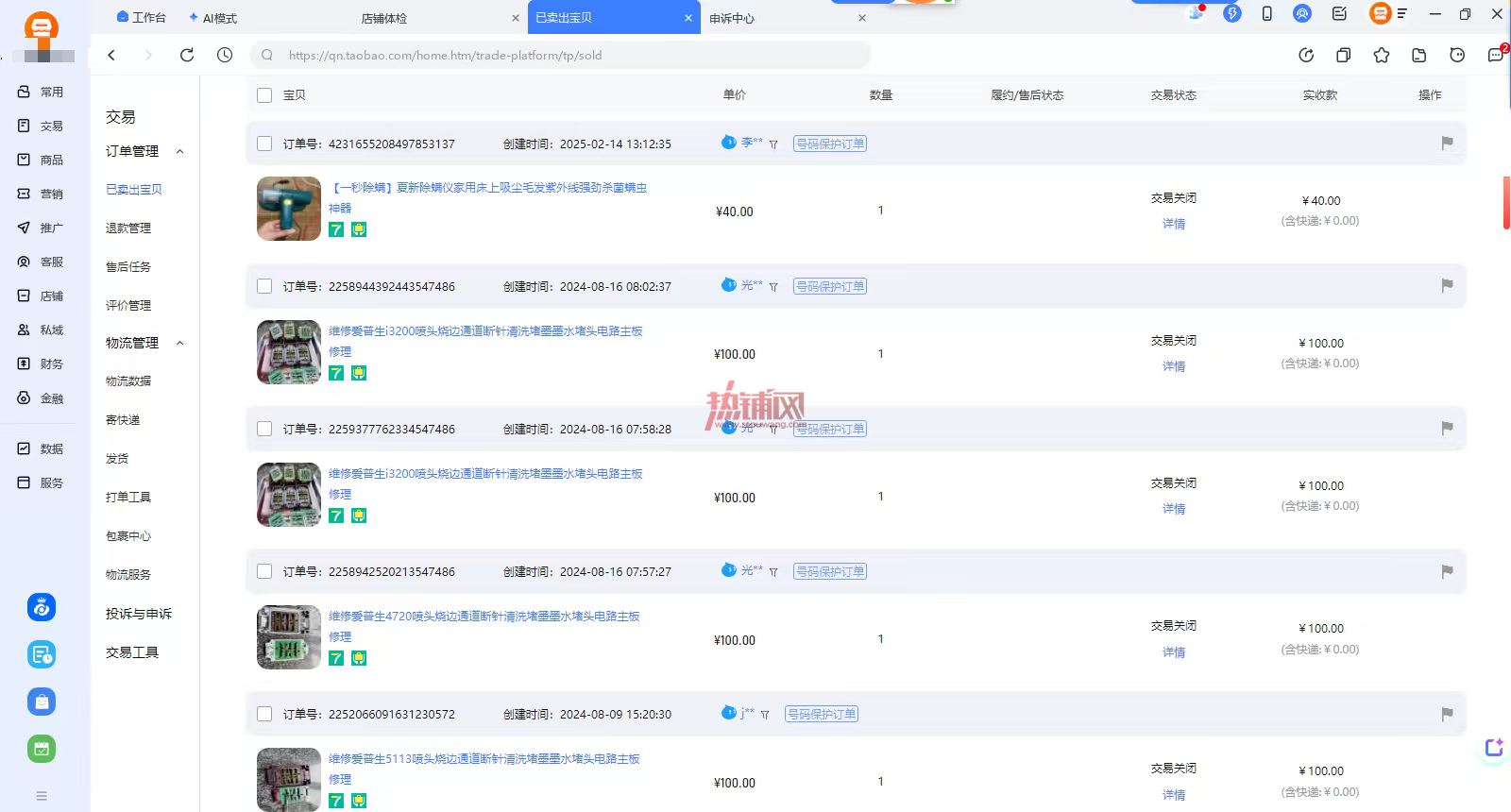1511x812 pixels.
Task: Open the dropdown beside buyer 李**
Action: (x=773, y=144)
